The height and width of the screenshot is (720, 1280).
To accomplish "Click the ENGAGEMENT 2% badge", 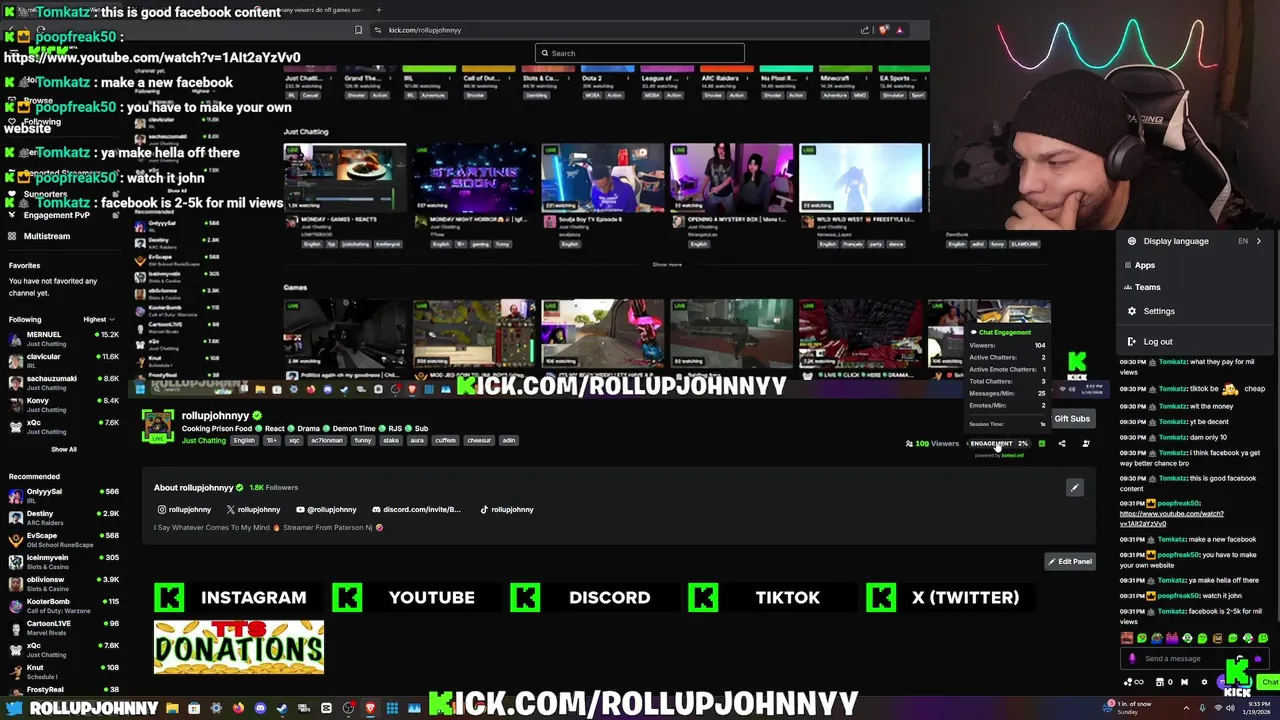I will coord(999,444).
